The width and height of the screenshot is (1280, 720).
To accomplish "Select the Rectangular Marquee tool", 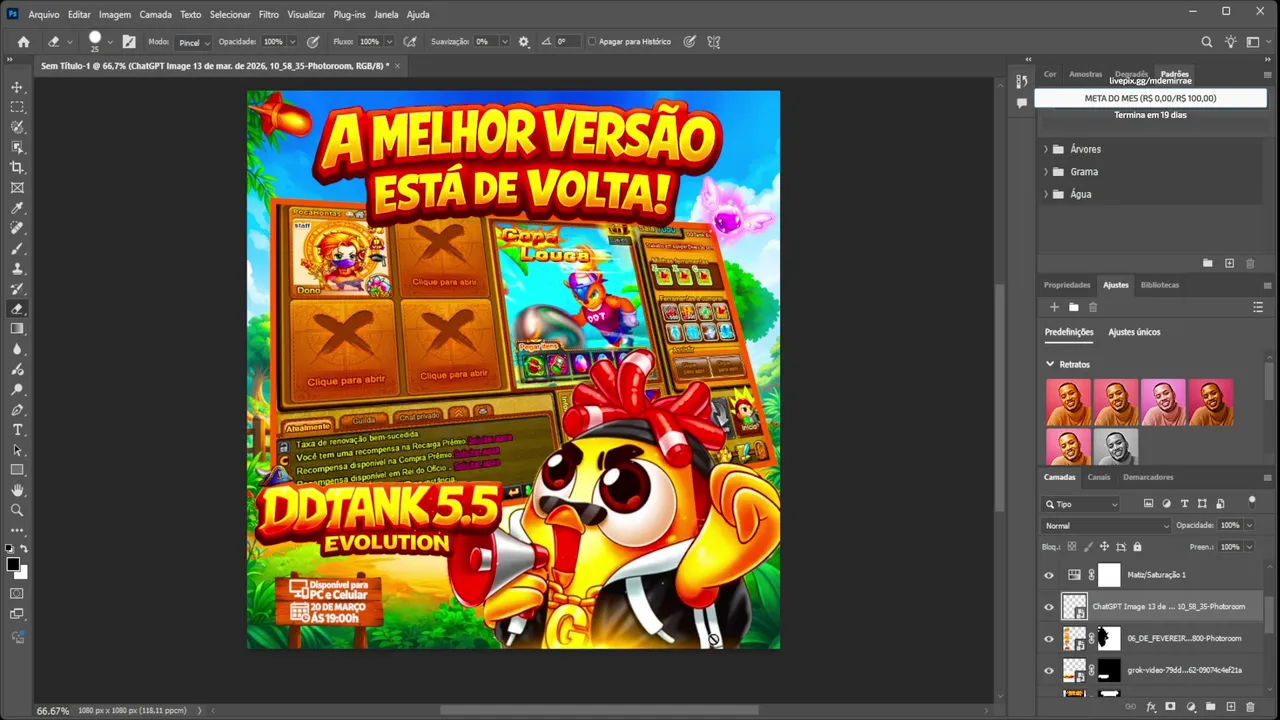I will tap(17, 107).
